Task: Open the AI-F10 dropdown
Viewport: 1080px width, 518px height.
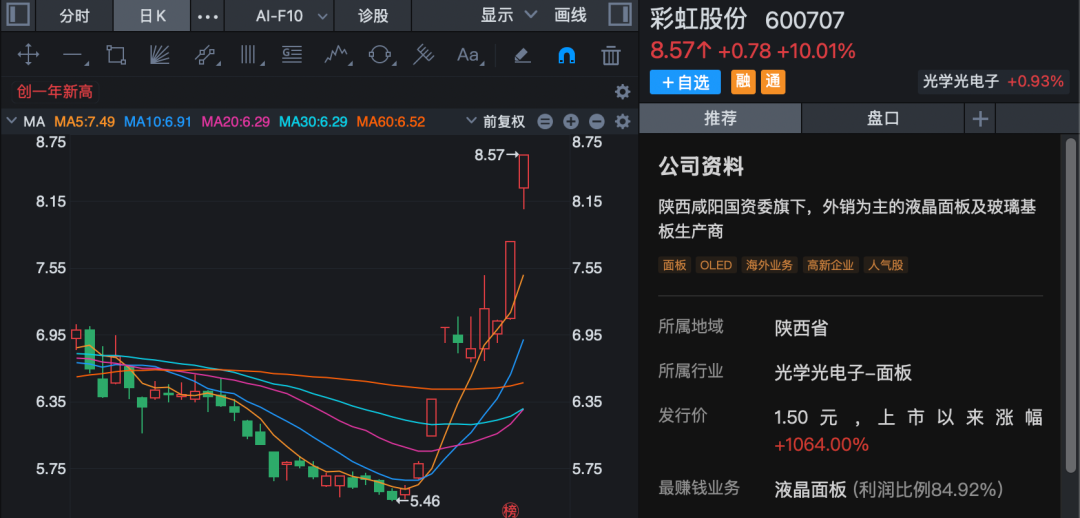Action: click(292, 16)
